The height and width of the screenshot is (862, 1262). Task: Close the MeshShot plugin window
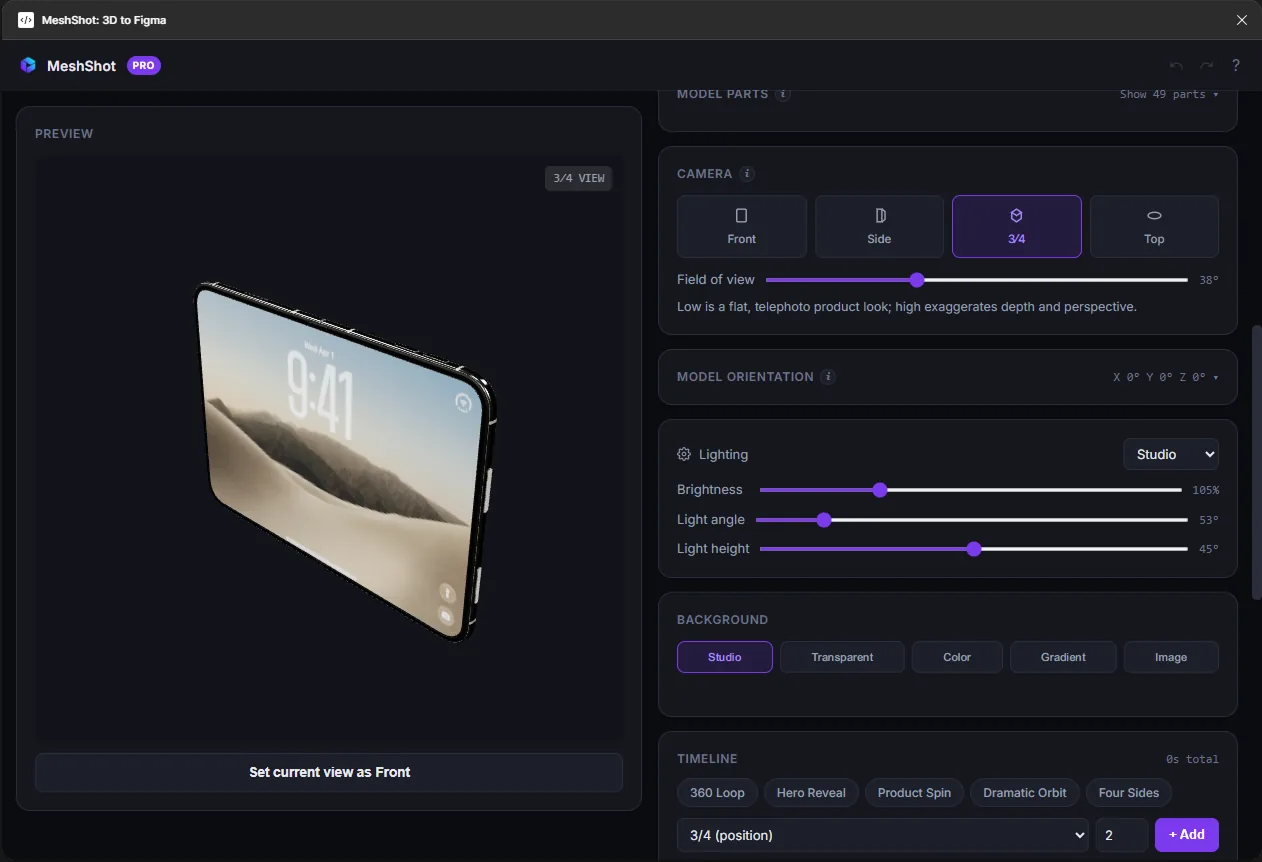(1242, 20)
